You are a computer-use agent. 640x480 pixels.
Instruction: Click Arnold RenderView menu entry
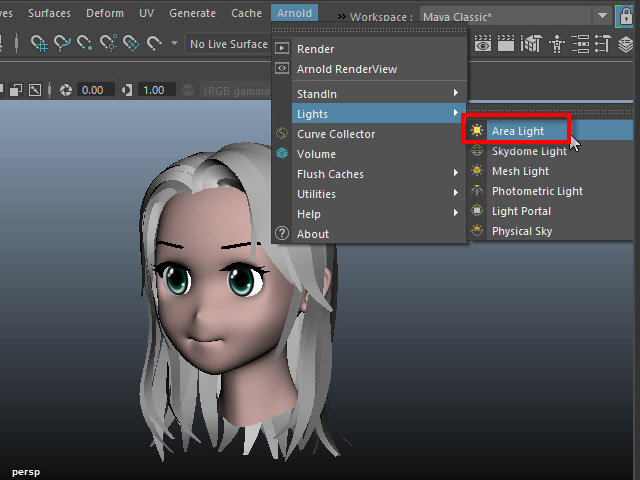pyautogui.click(x=346, y=69)
